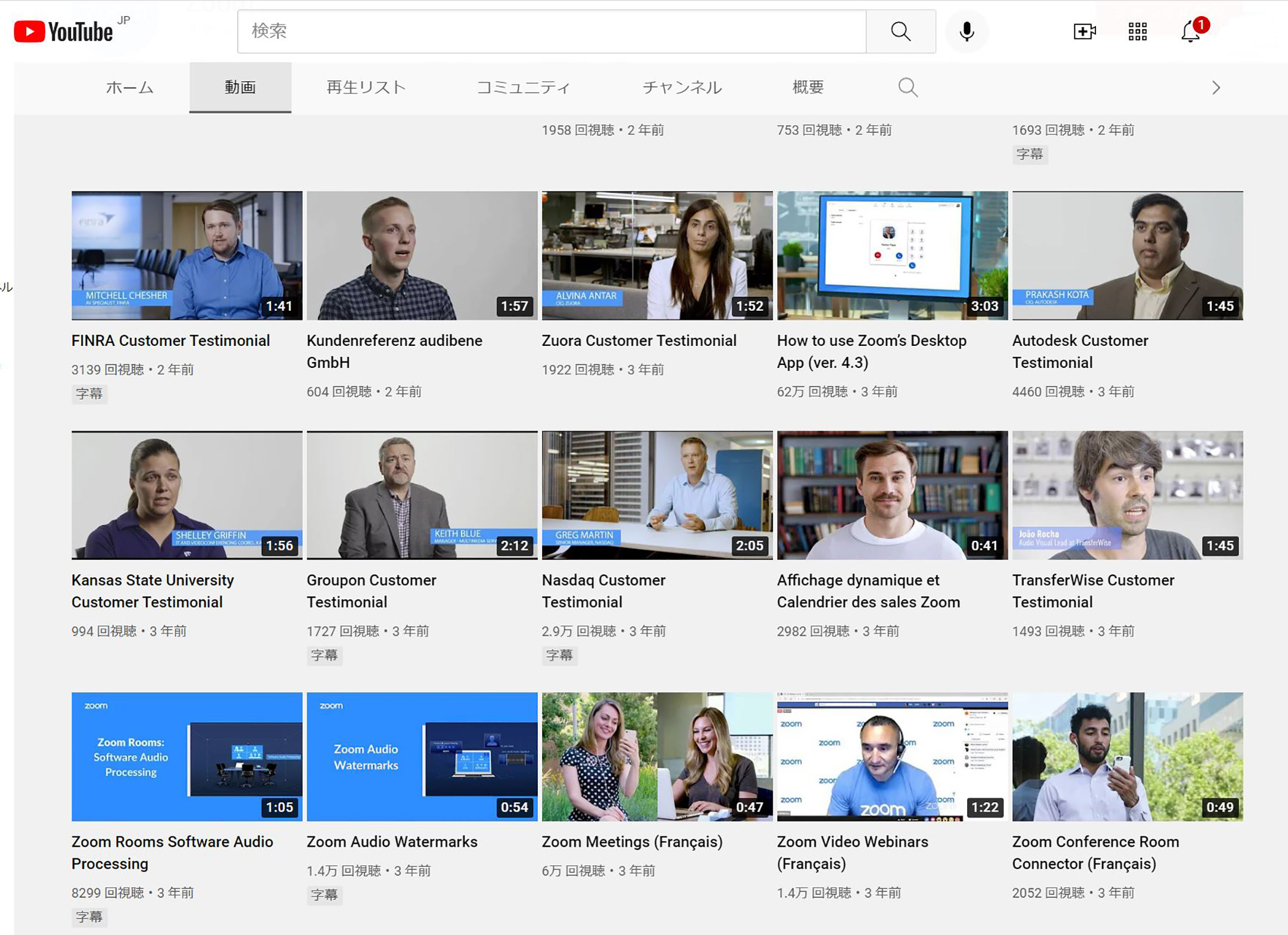The height and width of the screenshot is (935, 1288).
Task: Open the 再生リスト tab
Action: tap(366, 88)
